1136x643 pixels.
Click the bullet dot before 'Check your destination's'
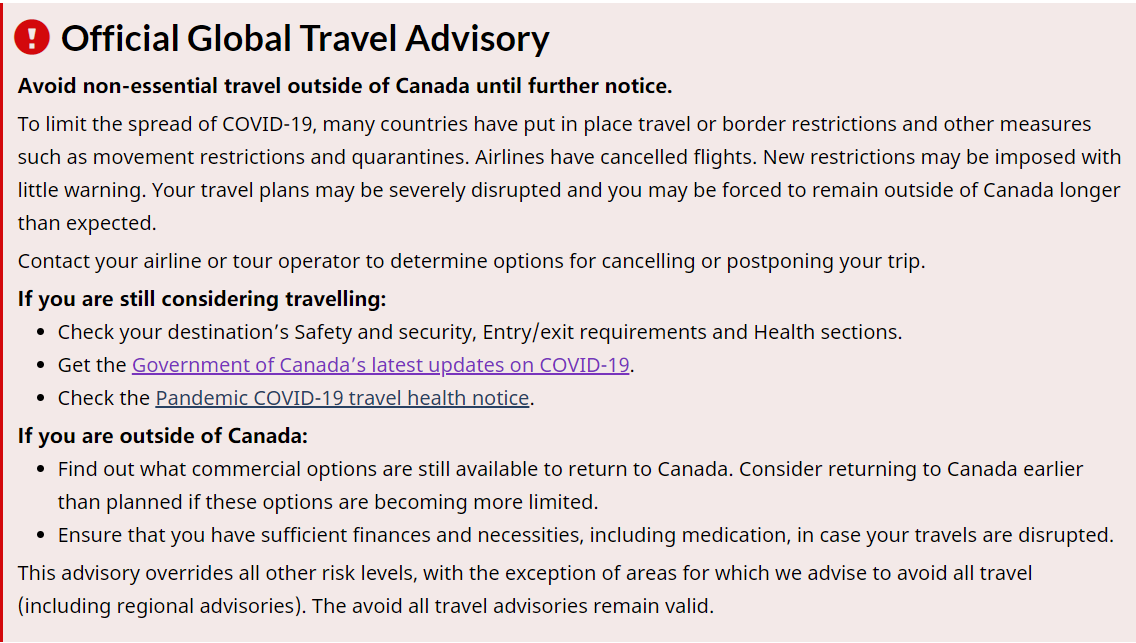[41, 333]
